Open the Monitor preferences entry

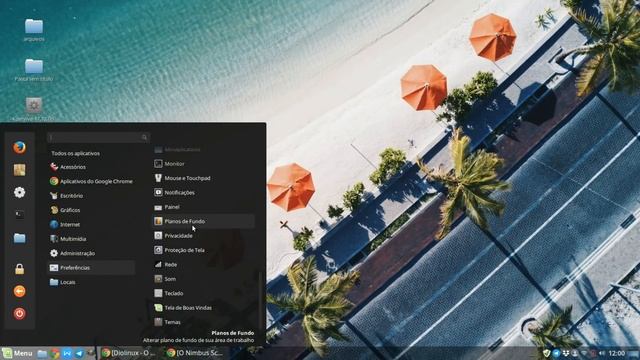(204, 164)
